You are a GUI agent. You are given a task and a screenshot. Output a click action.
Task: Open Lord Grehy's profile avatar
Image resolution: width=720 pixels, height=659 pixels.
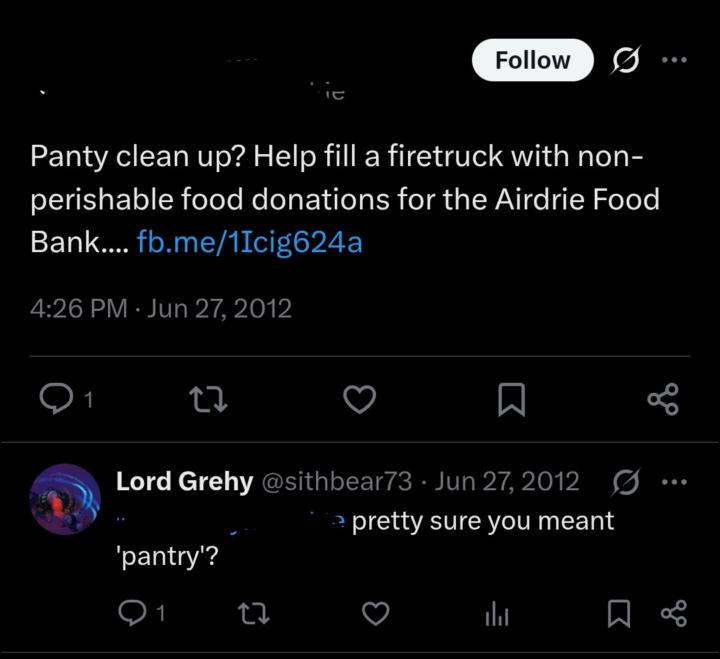(65, 502)
